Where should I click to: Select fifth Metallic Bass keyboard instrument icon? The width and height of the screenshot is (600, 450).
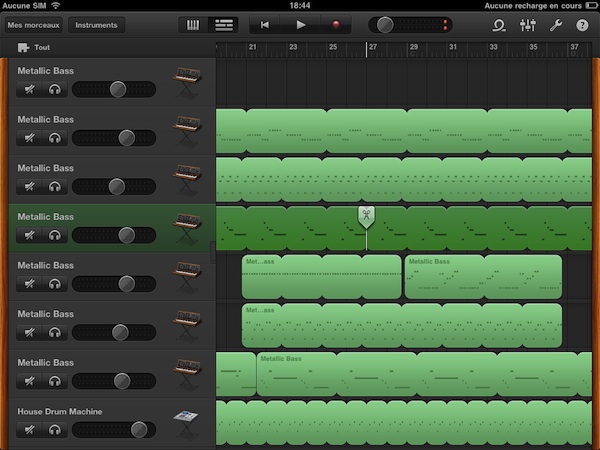coord(187,276)
